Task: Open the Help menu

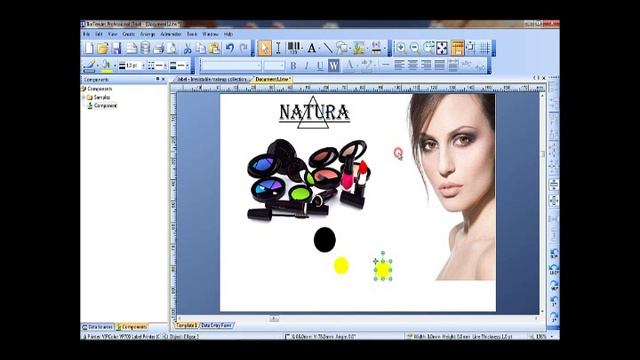Action: [228, 34]
